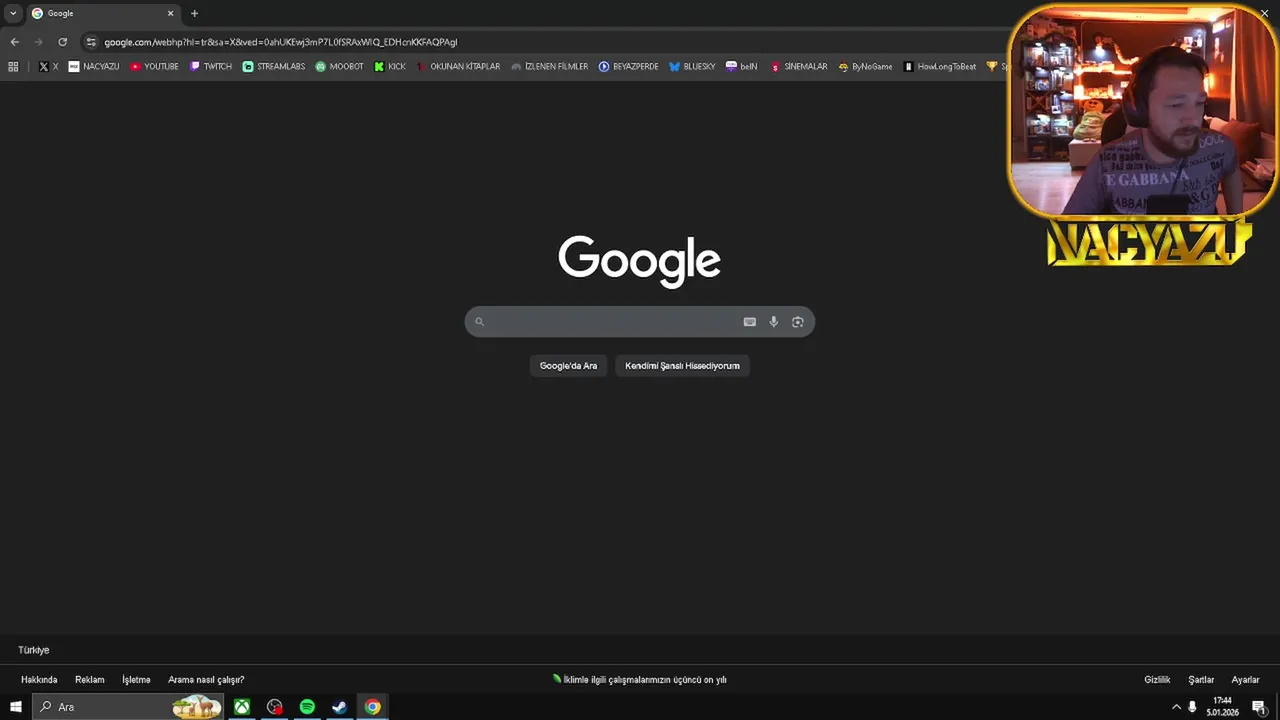The image size is (1280, 720).
Task: Switch to Chrome on the taskbar
Action: pyautogui.click(x=372, y=707)
